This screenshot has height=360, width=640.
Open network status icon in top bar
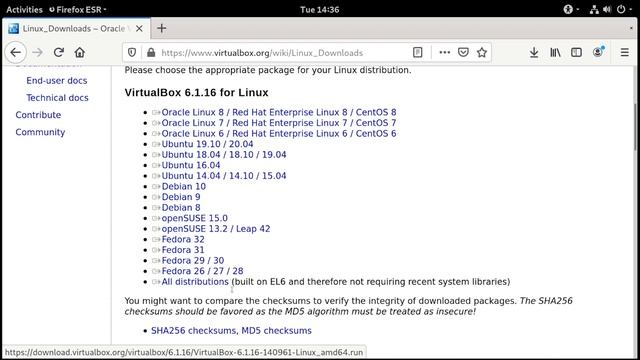pos(594,9)
